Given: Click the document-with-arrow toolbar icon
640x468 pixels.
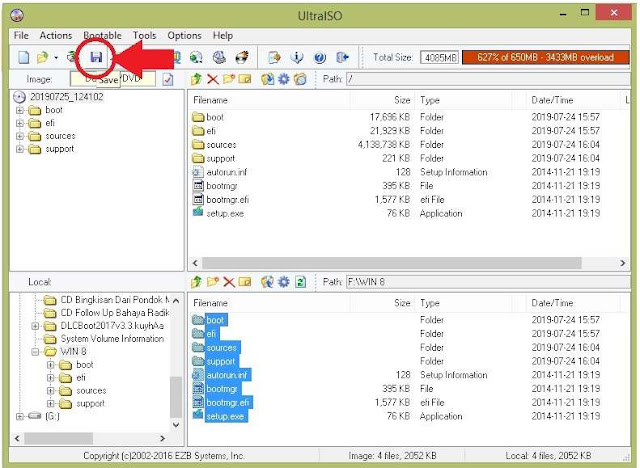Looking at the screenshot, I should 274,58.
